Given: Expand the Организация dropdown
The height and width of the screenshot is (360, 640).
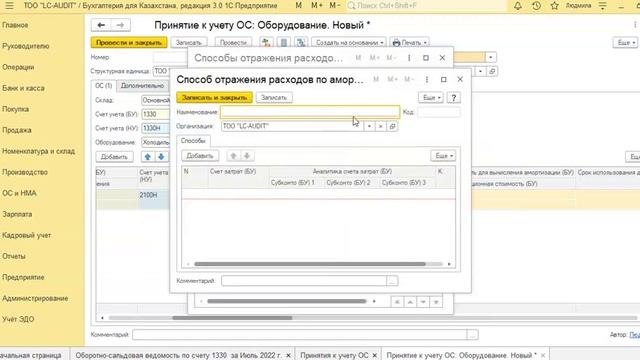Looking at the screenshot, I should coord(369,127).
